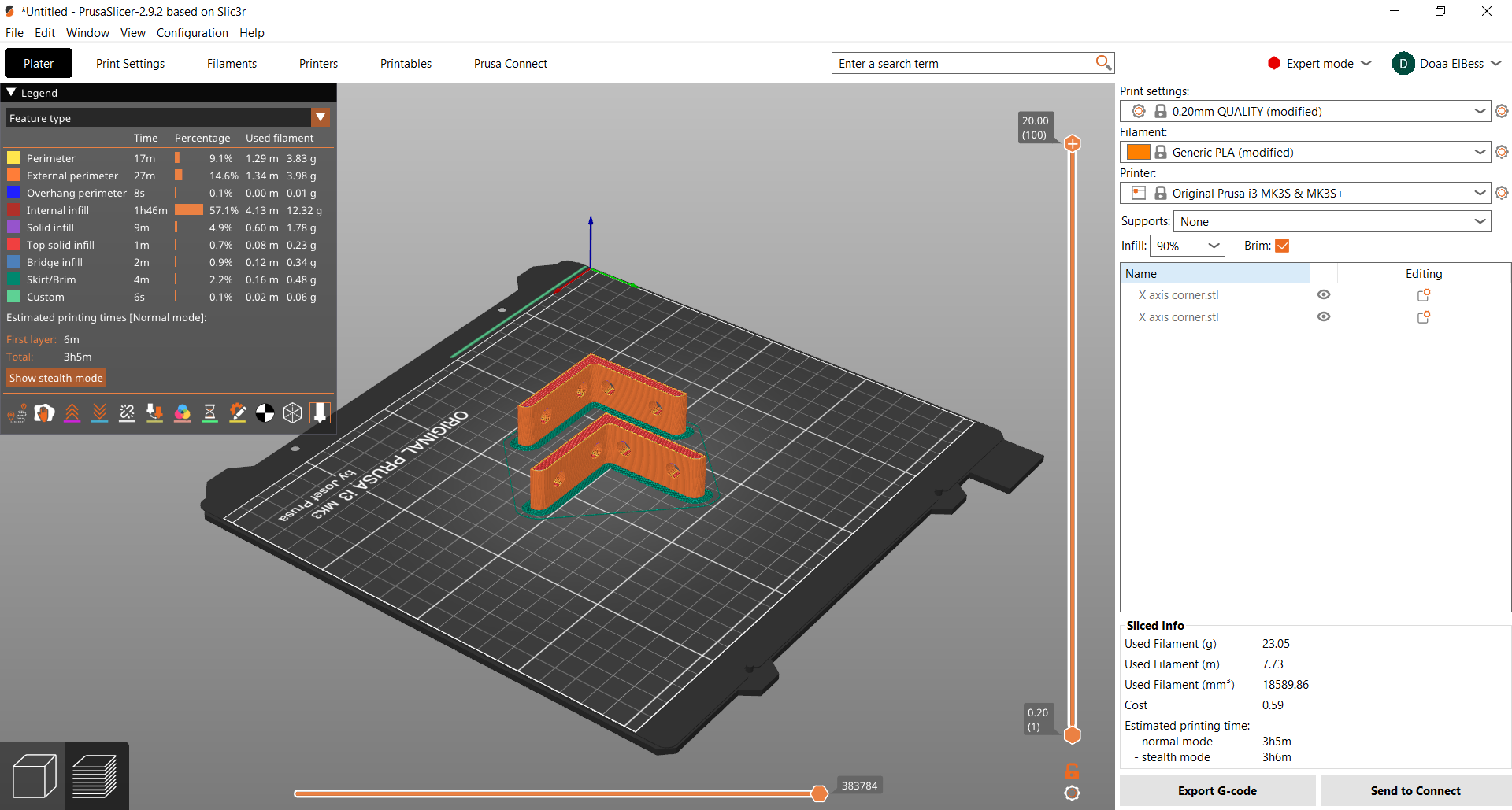Screen dimensions: 1512x810
Task: Toggle Tool marker nozzle icon
Action: (x=321, y=412)
